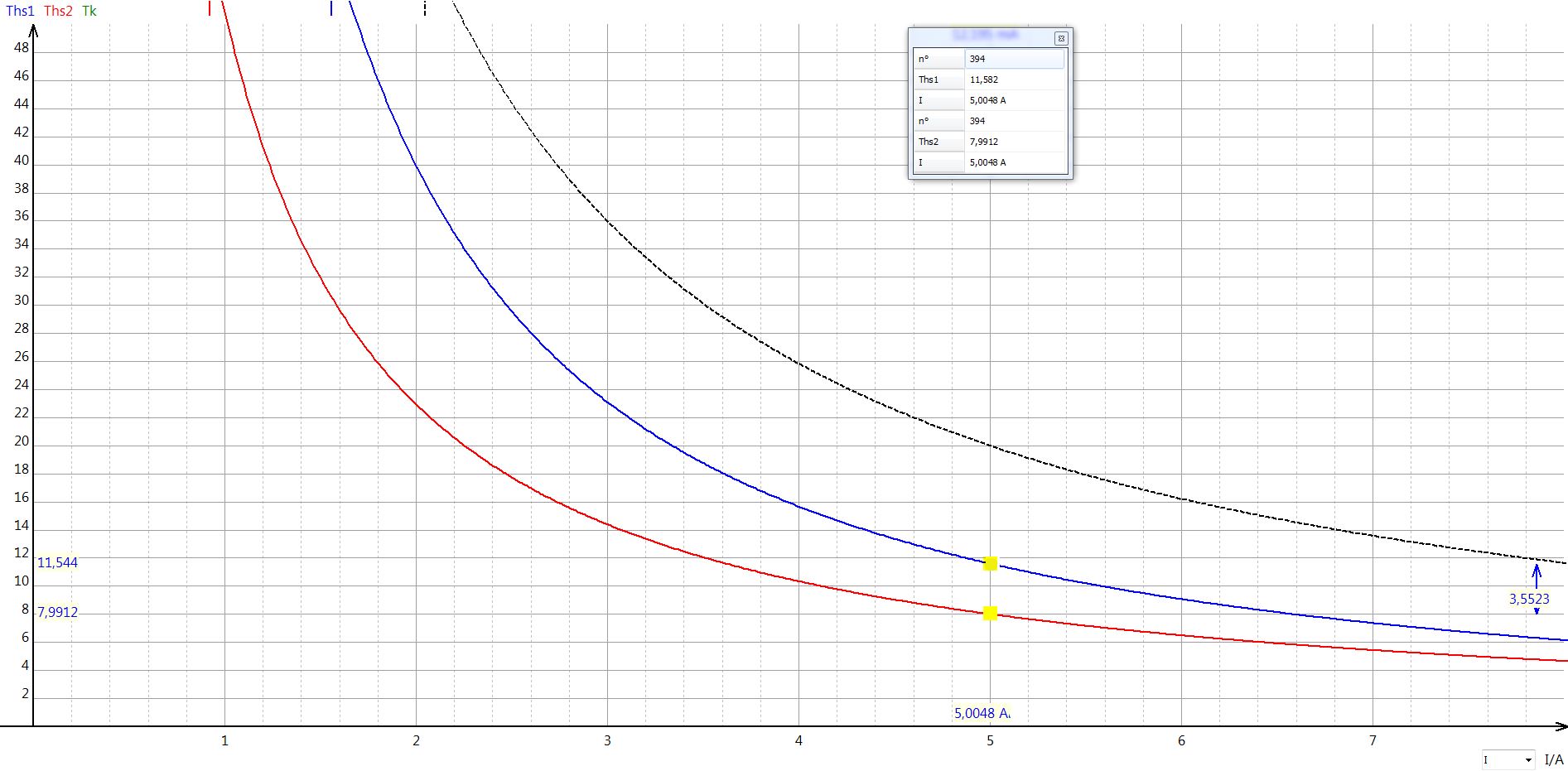Click the red tick marker at top

coord(210,8)
